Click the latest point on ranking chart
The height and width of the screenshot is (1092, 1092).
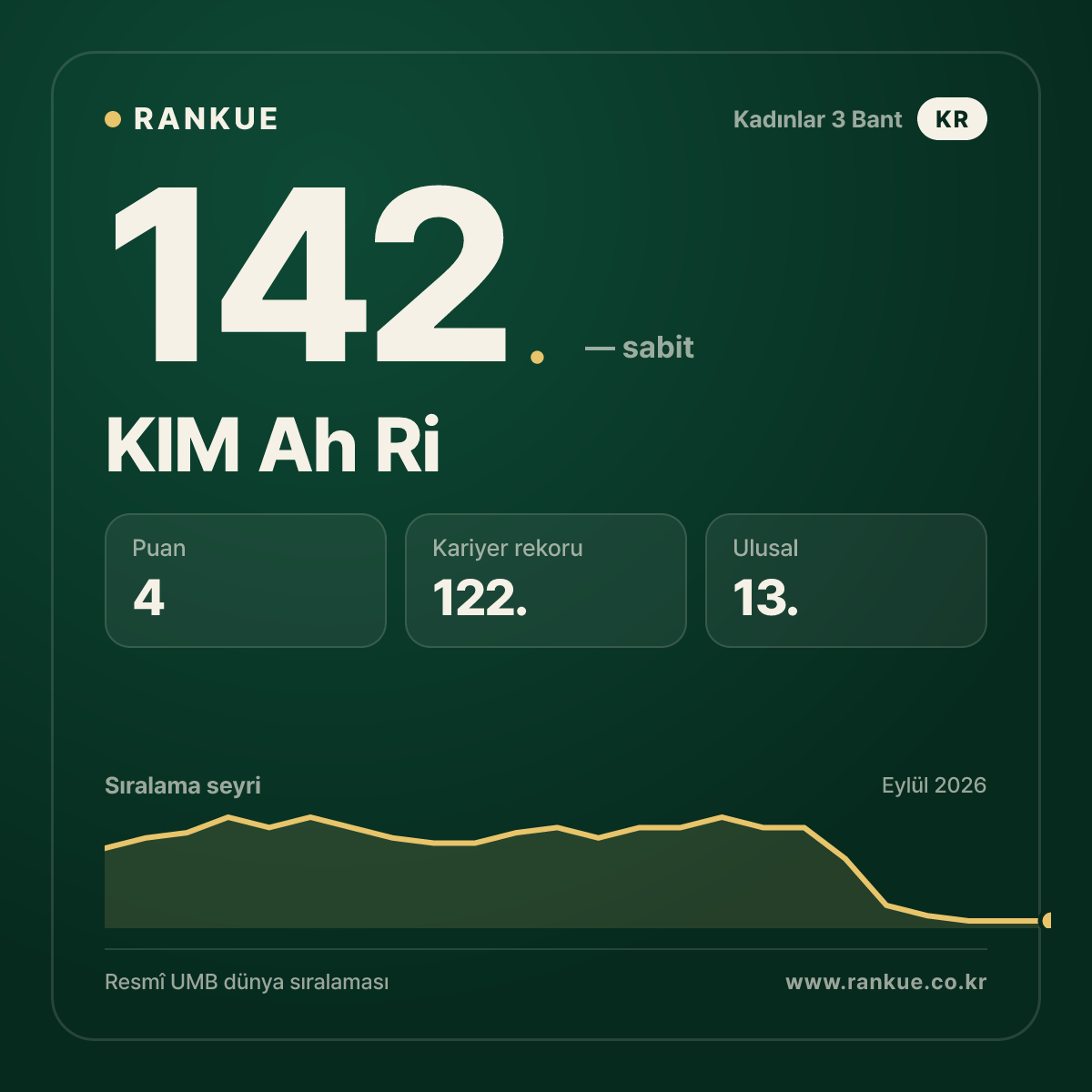tap(1047, 920)
